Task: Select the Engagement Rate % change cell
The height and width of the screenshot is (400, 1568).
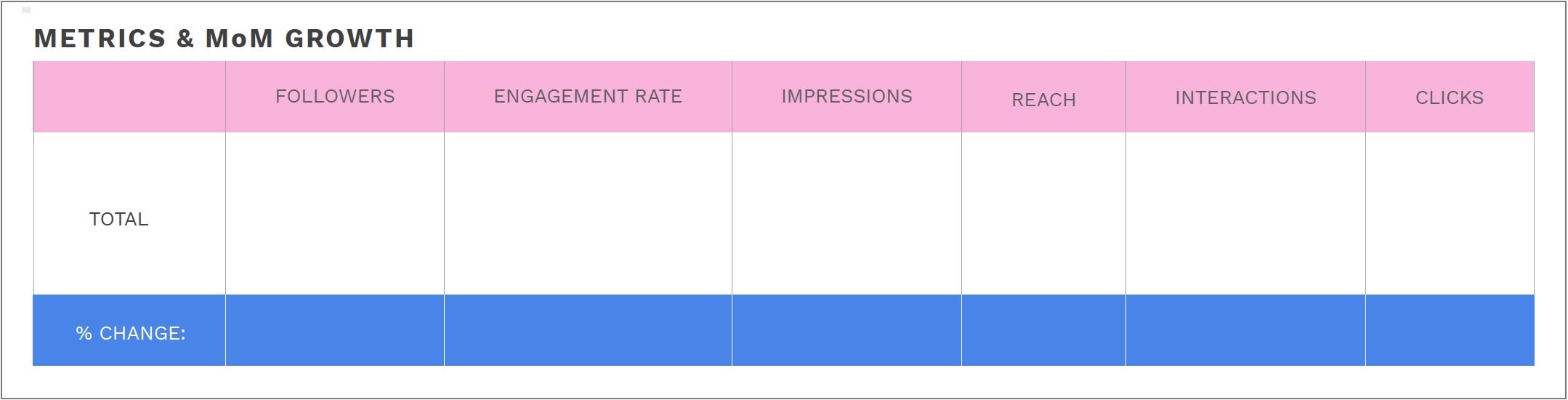Action: point(588,330)
